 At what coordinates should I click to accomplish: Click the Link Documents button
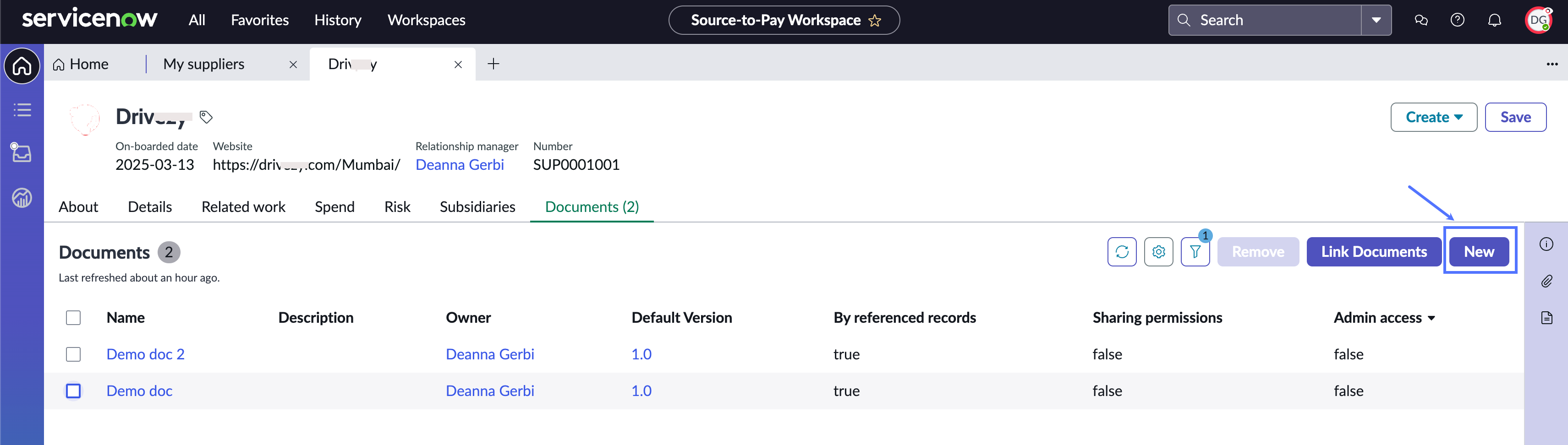tap(1374, 252)
